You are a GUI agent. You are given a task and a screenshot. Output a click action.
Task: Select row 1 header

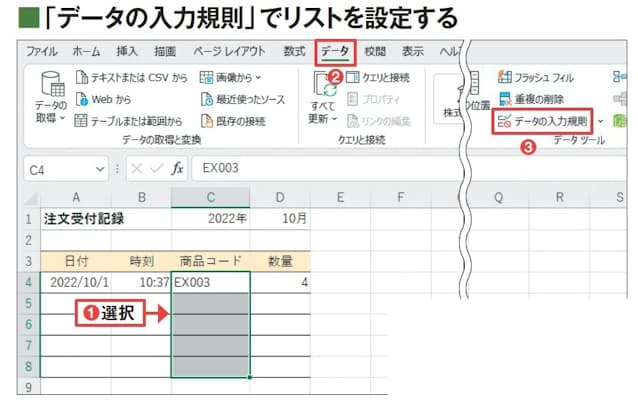pos(28,219)
